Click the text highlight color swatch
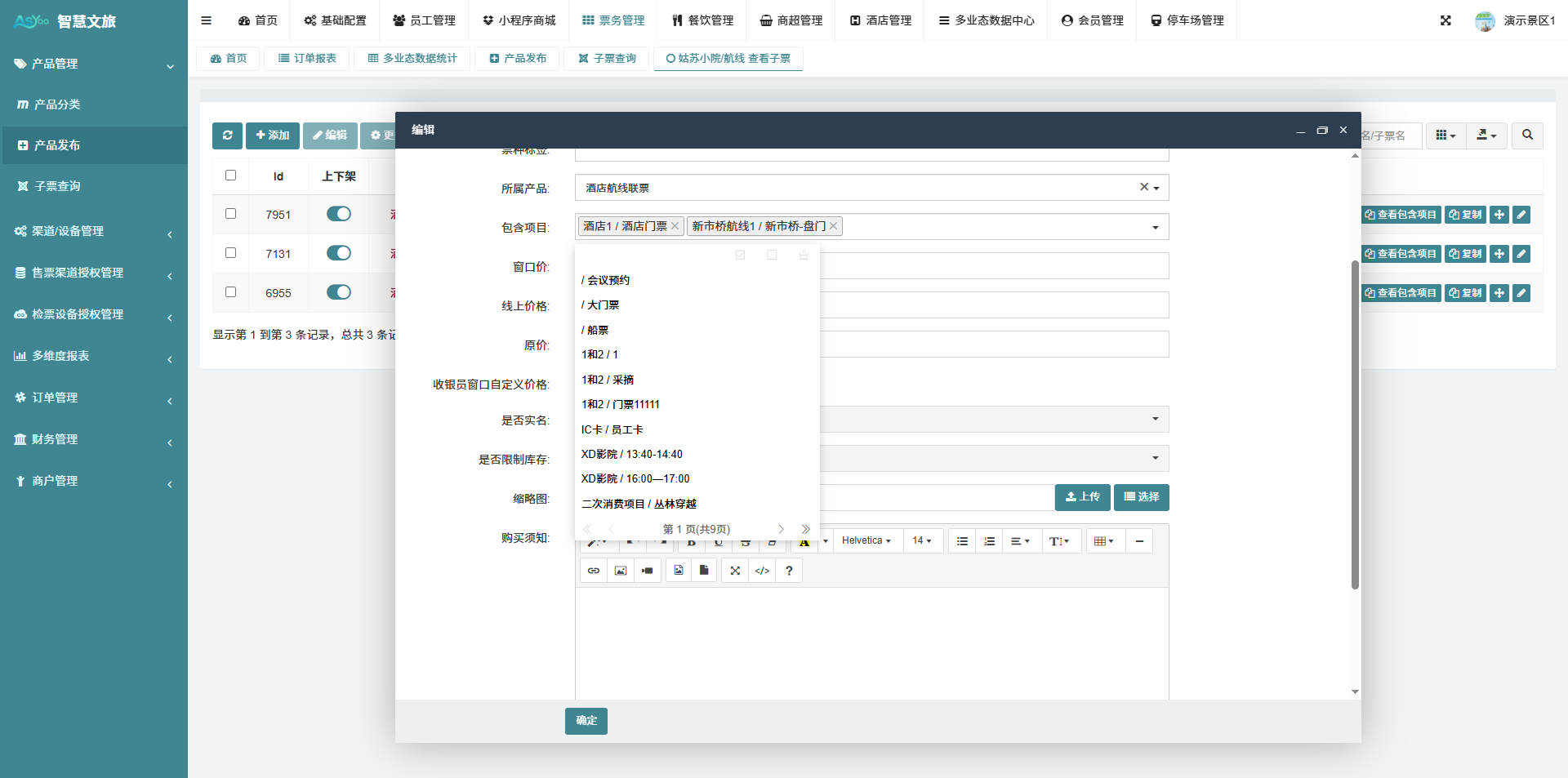This screenshot has height=778, width=1568. pyautogui.click(x=804, y=542)
